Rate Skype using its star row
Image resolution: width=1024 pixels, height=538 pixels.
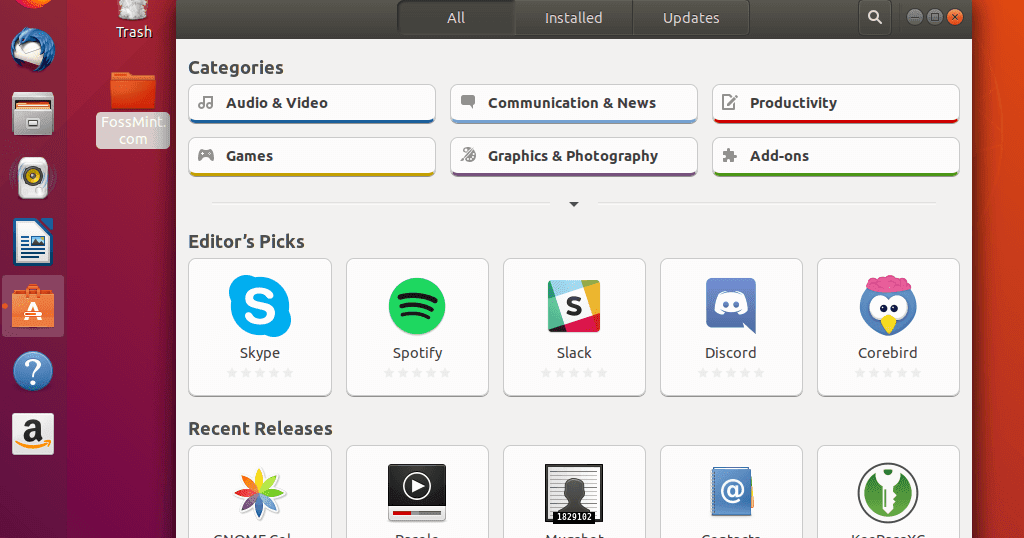click(260, 373)
